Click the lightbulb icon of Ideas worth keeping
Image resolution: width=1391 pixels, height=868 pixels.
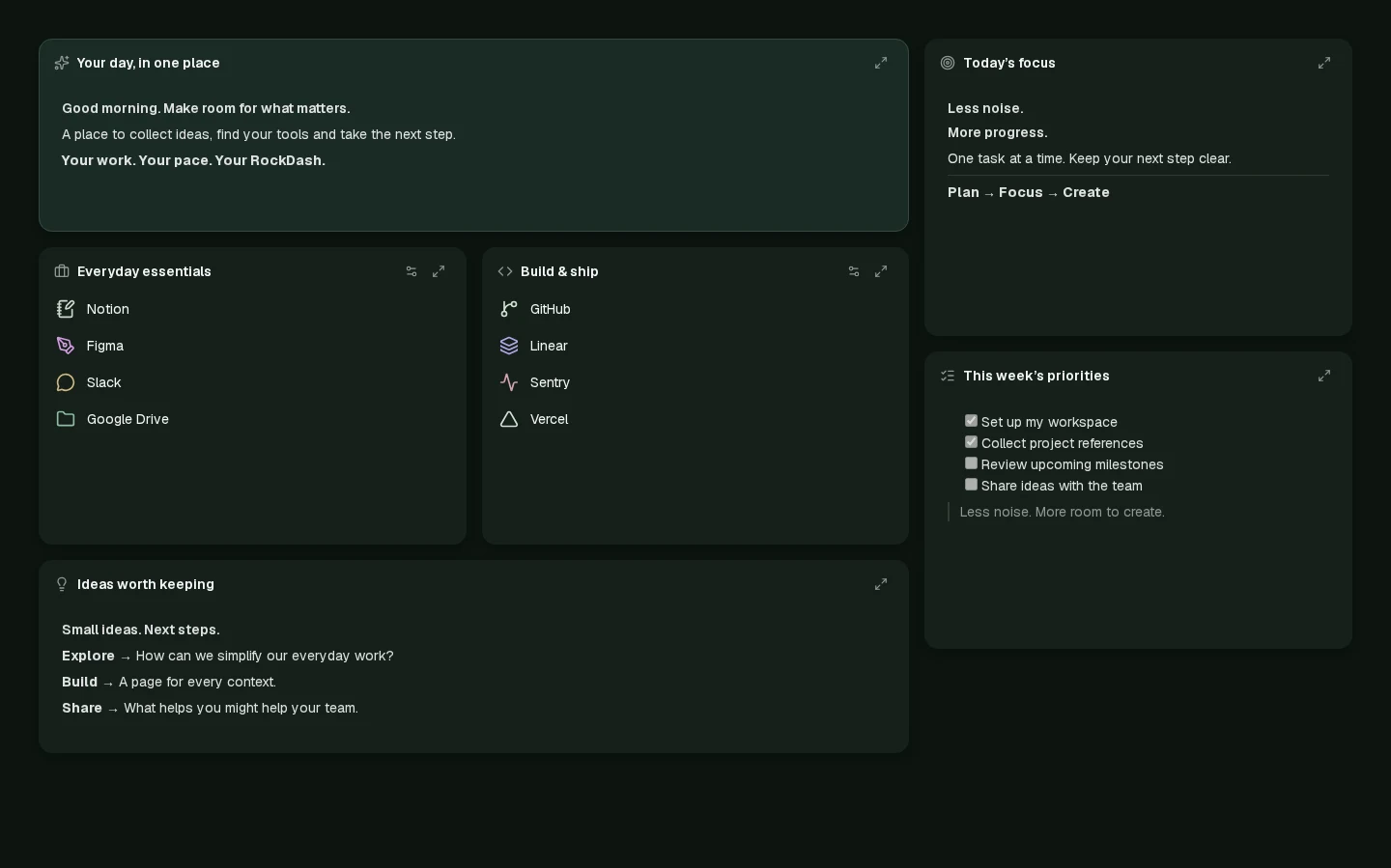tap(62, 584)
